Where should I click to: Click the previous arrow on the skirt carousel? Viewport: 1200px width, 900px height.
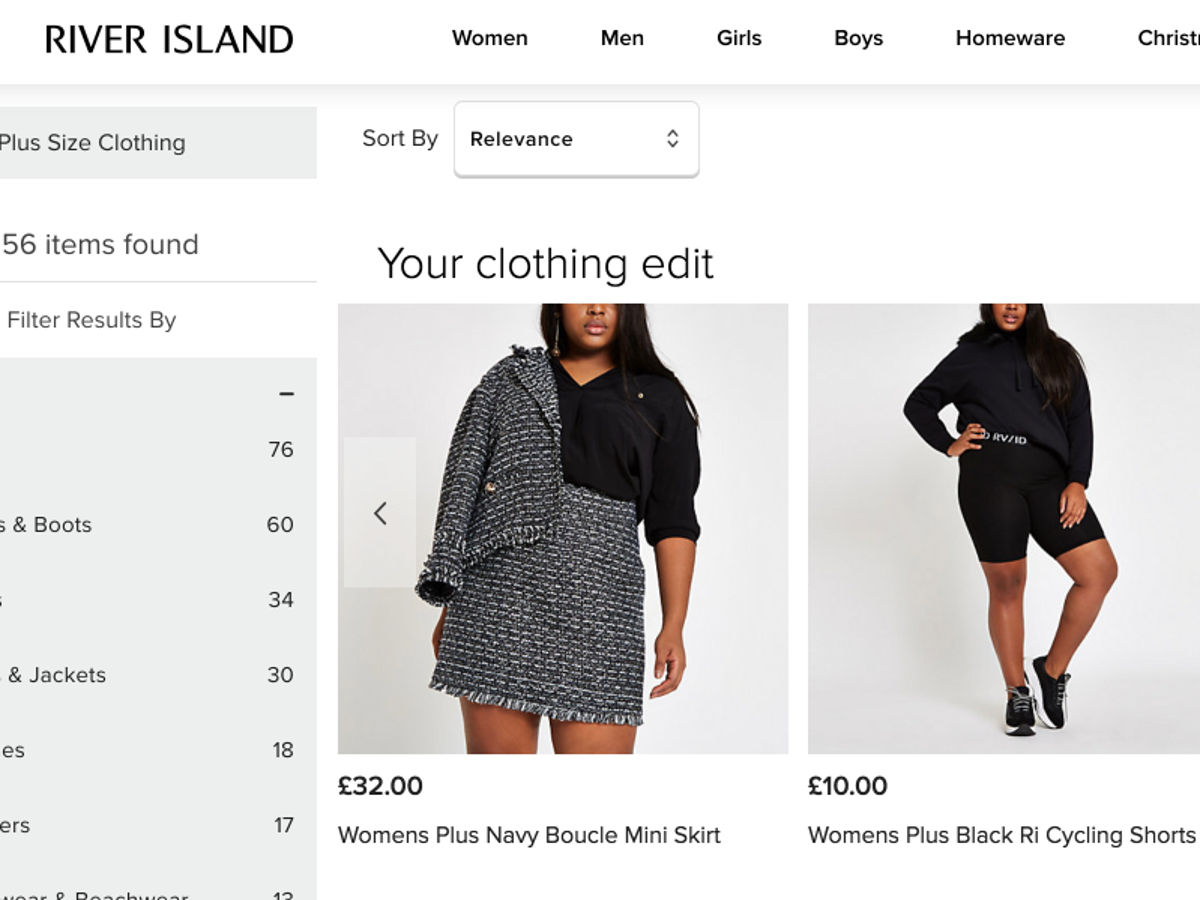(x=381, y=512)
